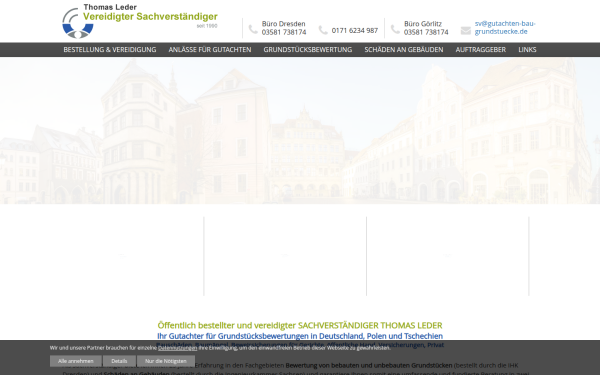
Task: Click subheading Ihr Gutachter für Grundstücksbewertungen
Action: [x=300, y=336]
